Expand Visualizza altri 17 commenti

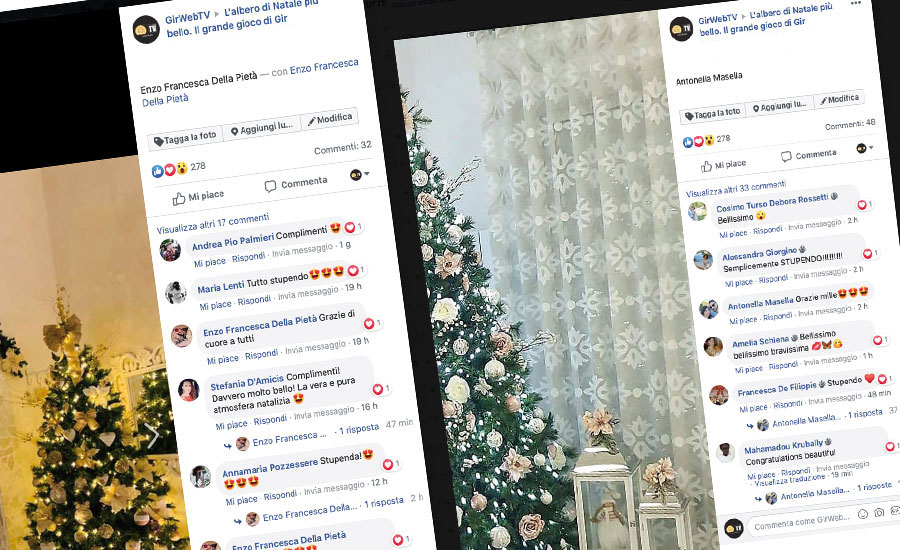point(213,223)
